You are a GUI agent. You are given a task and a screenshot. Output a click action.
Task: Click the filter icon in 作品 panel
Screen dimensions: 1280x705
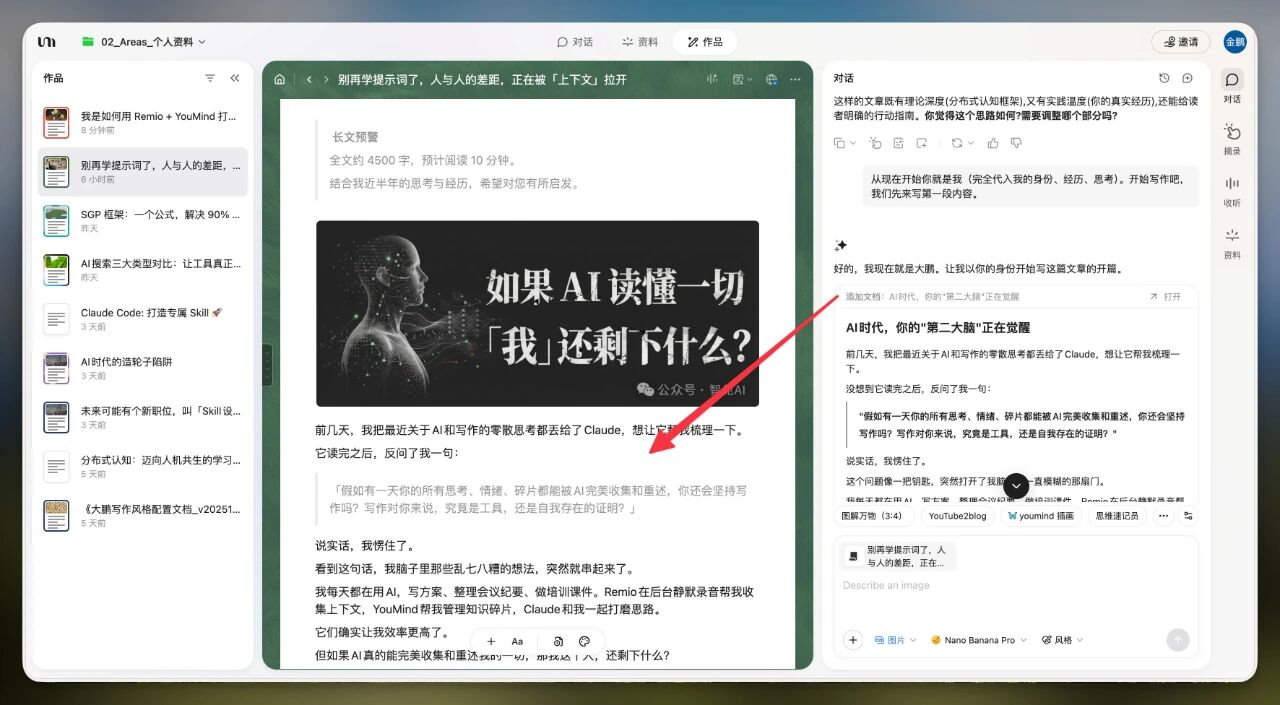[210, 78]
